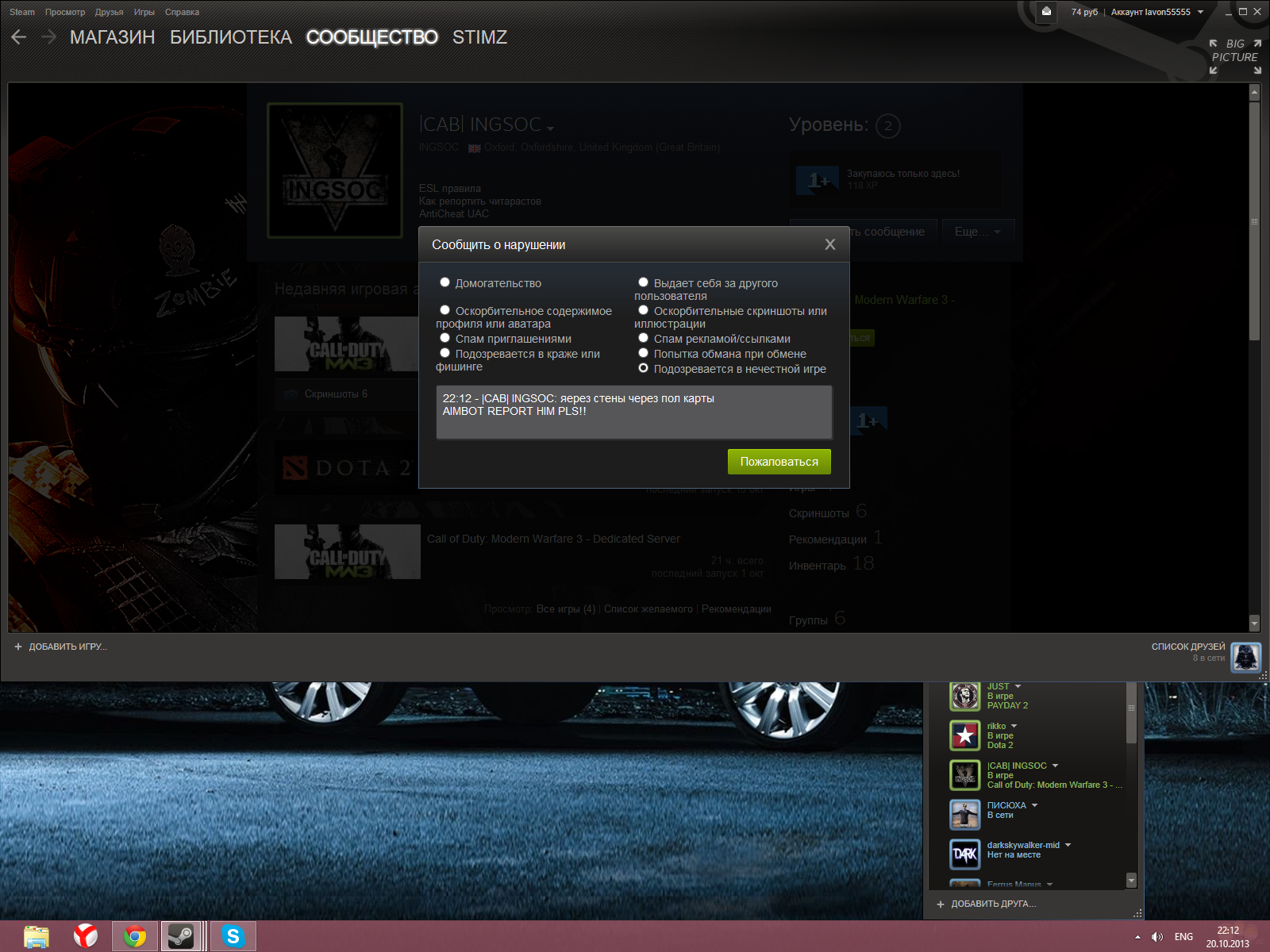
Task: Switch to Steam in the taskbar
Action: tap(183, 937)
